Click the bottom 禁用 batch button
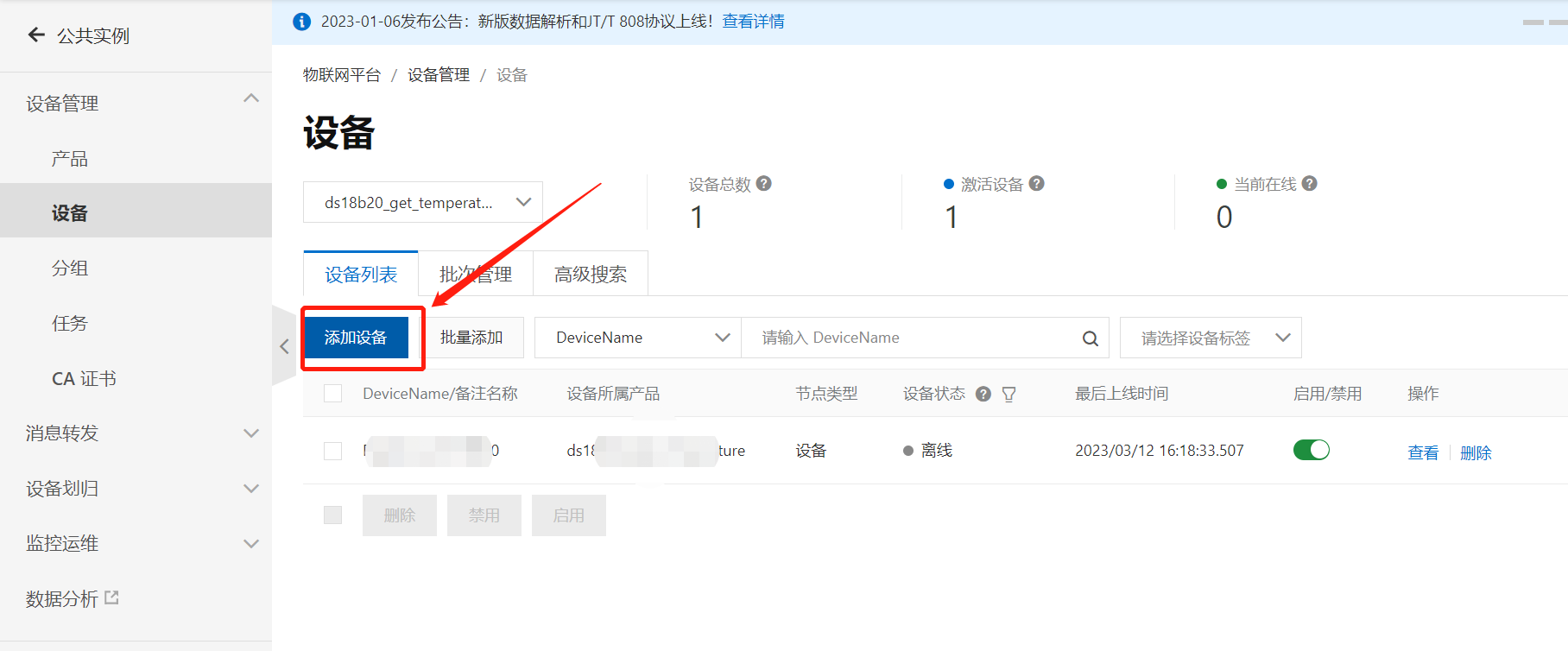The image size is (1568, 651). click(484, 515)
